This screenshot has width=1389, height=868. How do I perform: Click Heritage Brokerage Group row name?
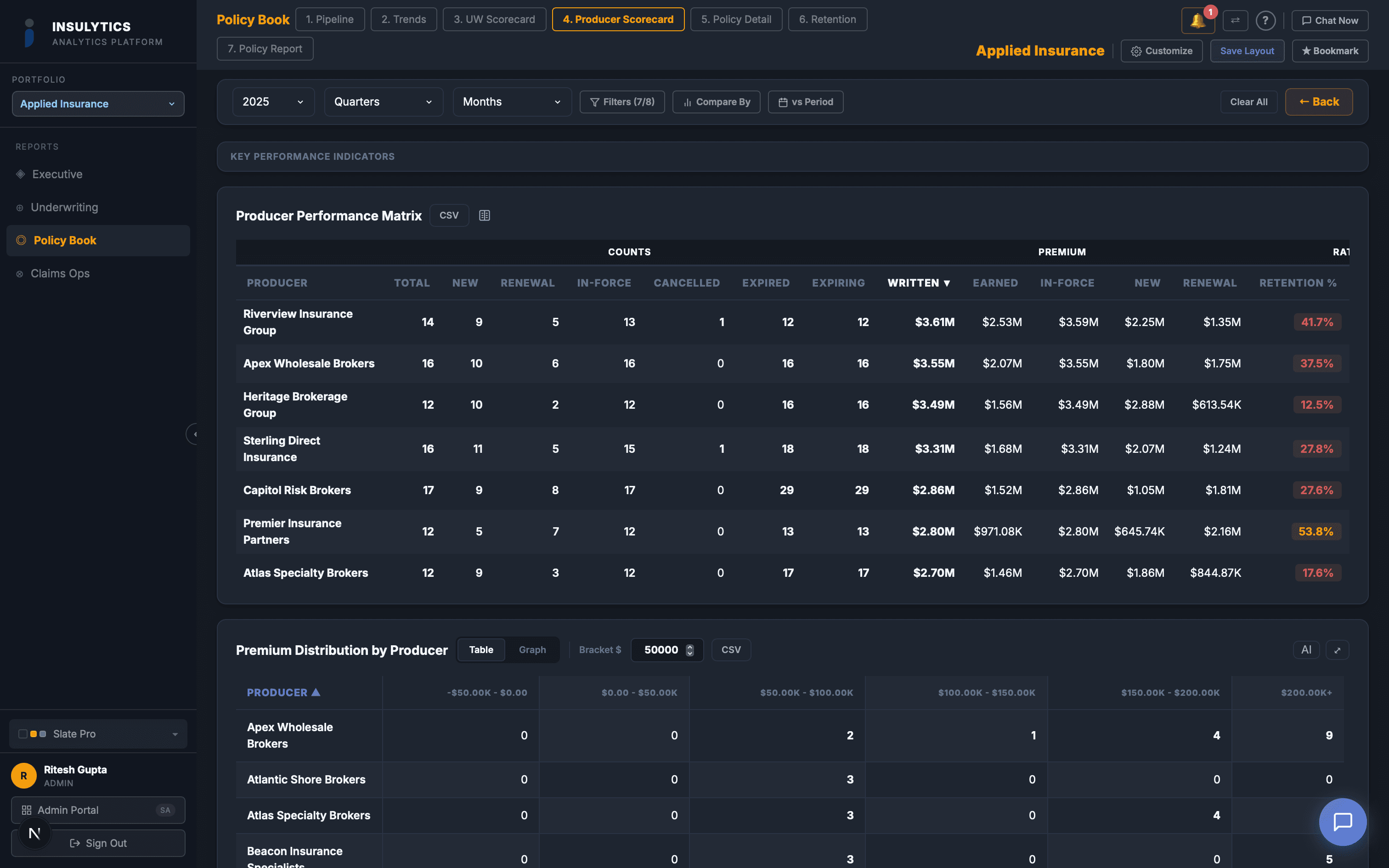(295, 405)
